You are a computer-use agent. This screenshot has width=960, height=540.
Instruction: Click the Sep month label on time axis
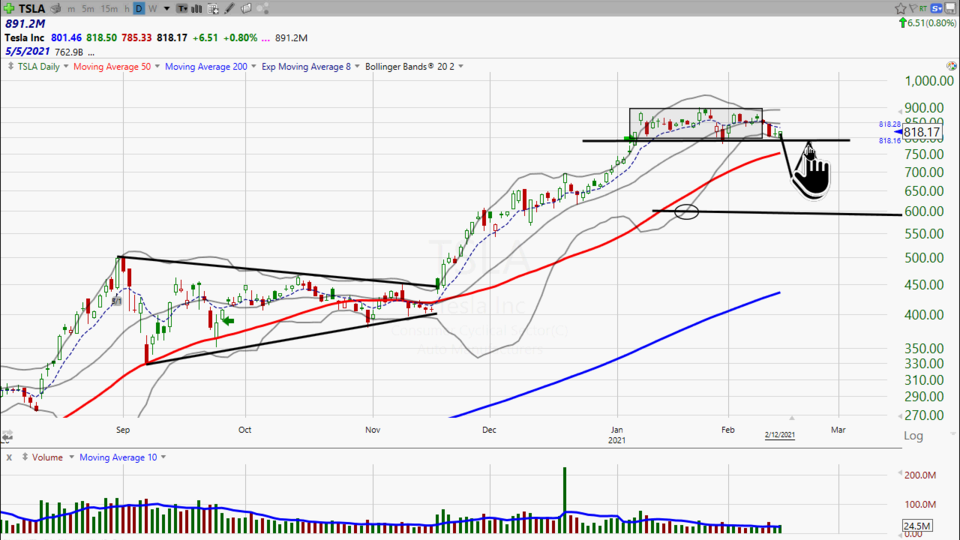pyautogui.click(x=123, y=430)
